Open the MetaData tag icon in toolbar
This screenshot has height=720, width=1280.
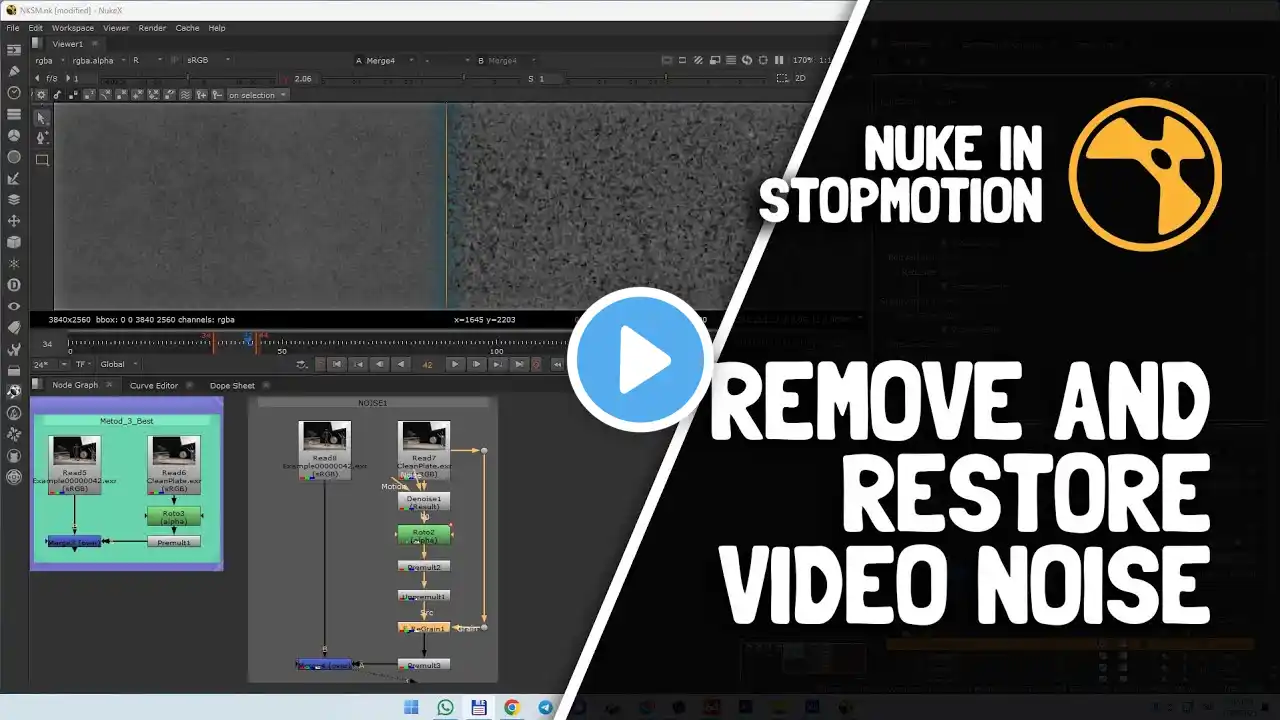(x=14, y=327)
